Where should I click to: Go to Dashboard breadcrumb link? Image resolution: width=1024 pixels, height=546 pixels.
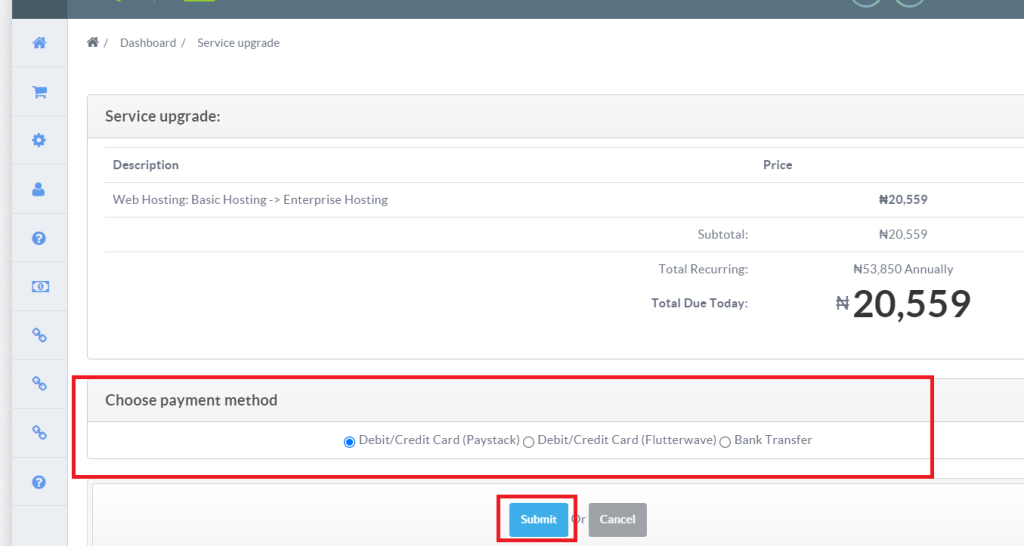pyautogui.click(x=148, y=42)
